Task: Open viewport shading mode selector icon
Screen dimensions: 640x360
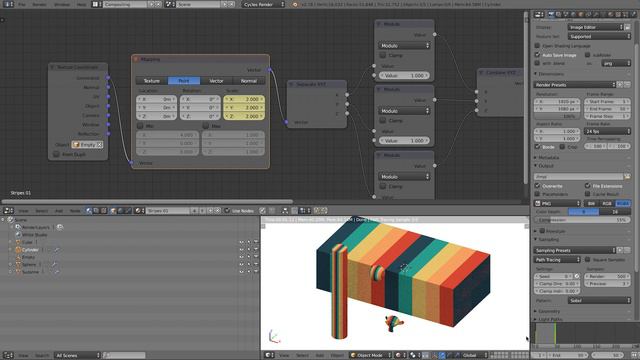Action: pyautogui.click(x=400, y=356)
